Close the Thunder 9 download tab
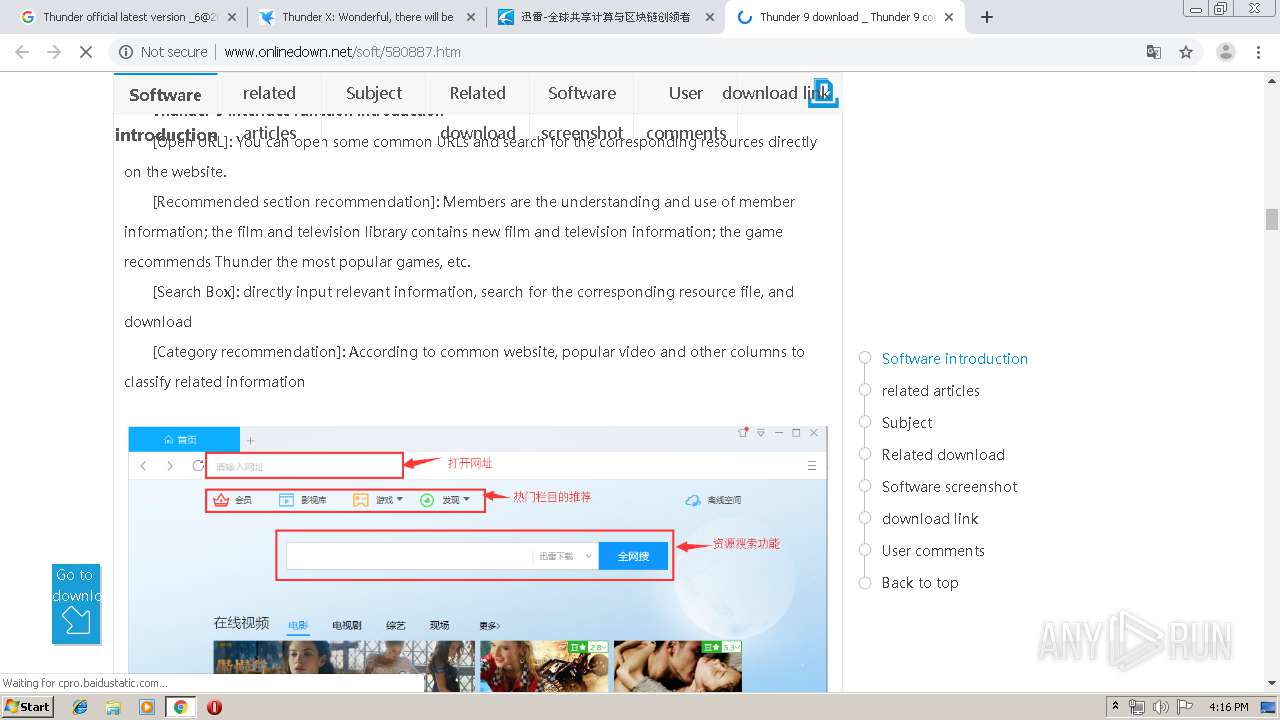This screenshot has width=1280, height=720. (949, 17)
